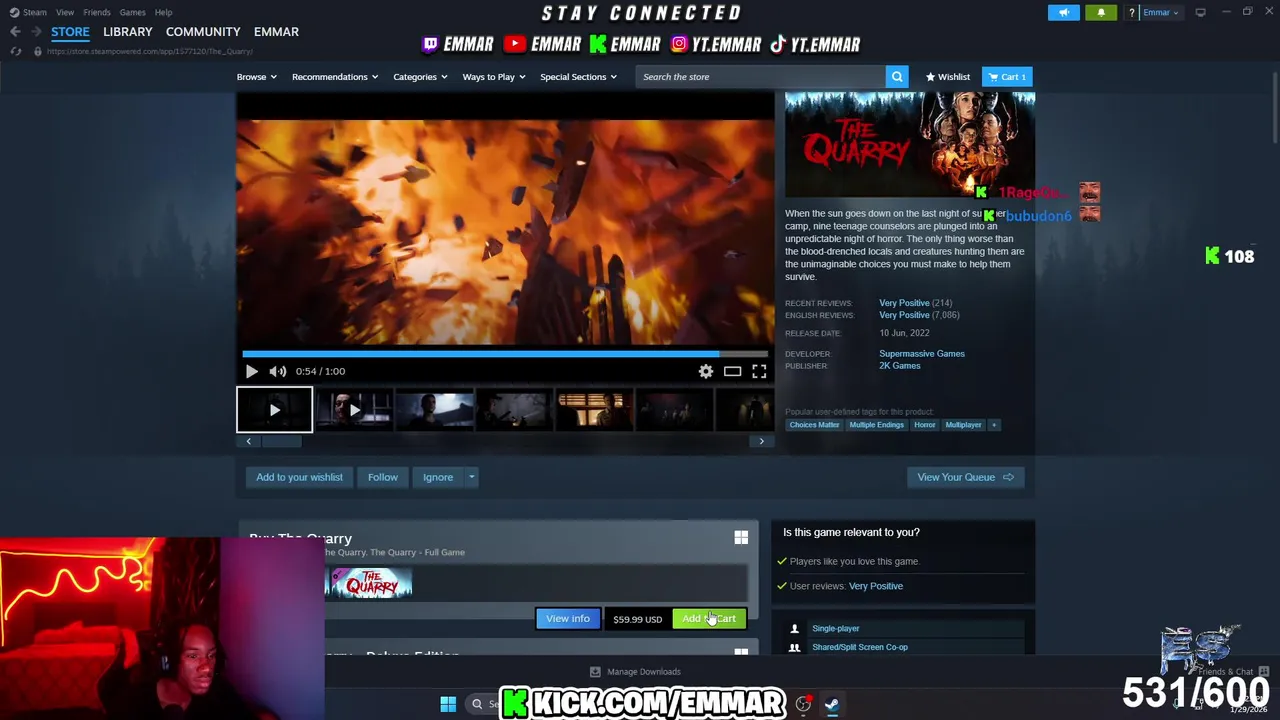Switch to the LIBRARY tab
Screen dimensions: 1280x720
click(128, 32)
